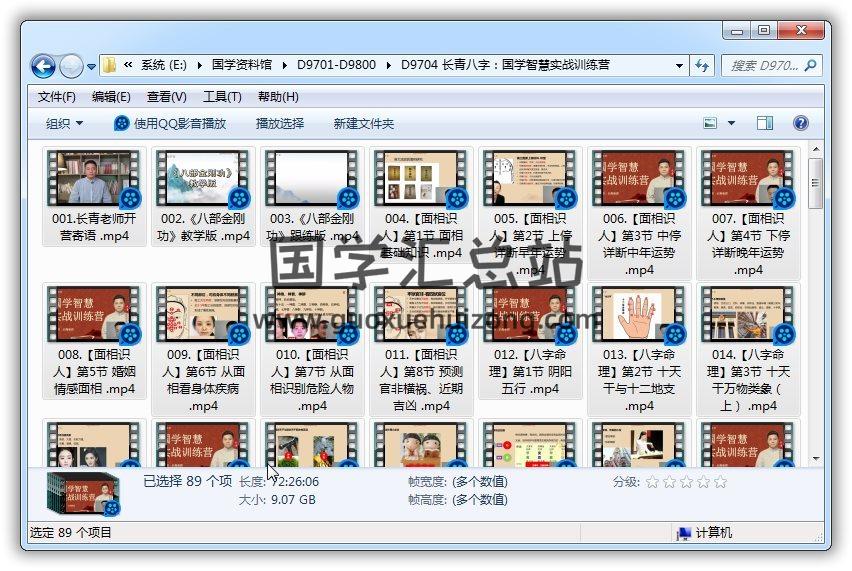Toggle the preview pane button
Image resolution: width=852 pixels, height=571 pixels.
(x=765, y=123)
